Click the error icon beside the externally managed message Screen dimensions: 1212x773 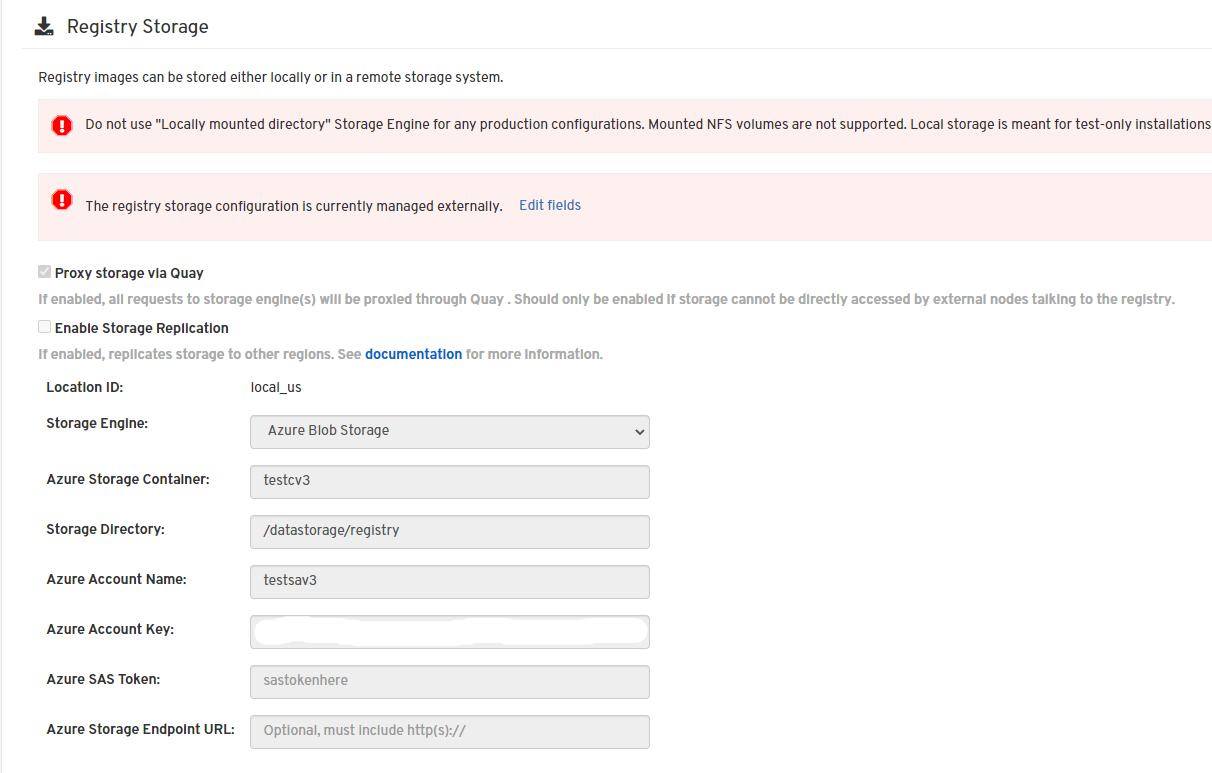[61, 200]
